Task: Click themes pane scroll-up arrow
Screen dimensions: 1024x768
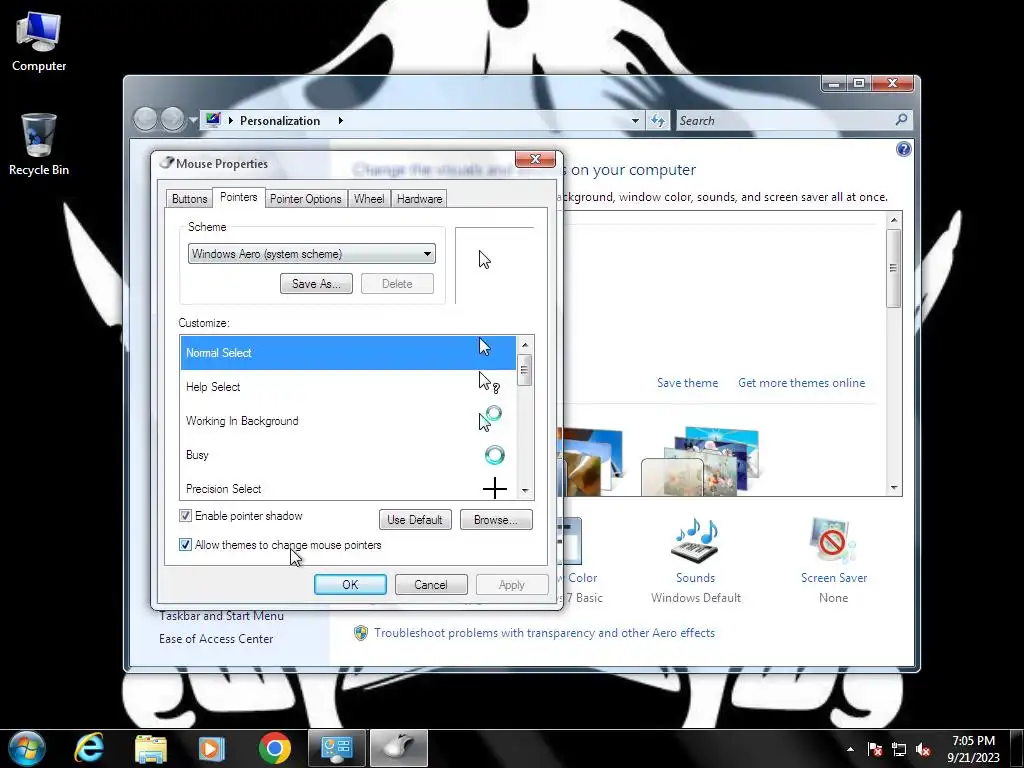Action: [894, 220]
